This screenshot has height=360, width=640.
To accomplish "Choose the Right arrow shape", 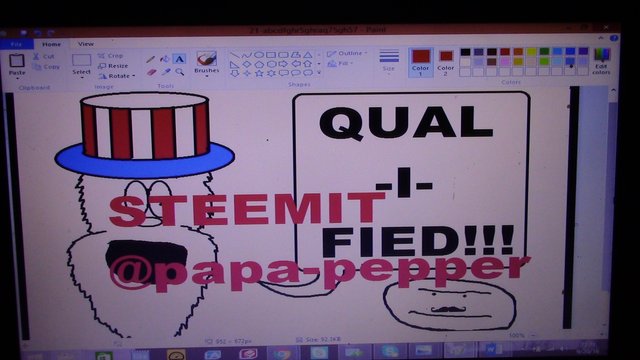I will click(283, 64).
